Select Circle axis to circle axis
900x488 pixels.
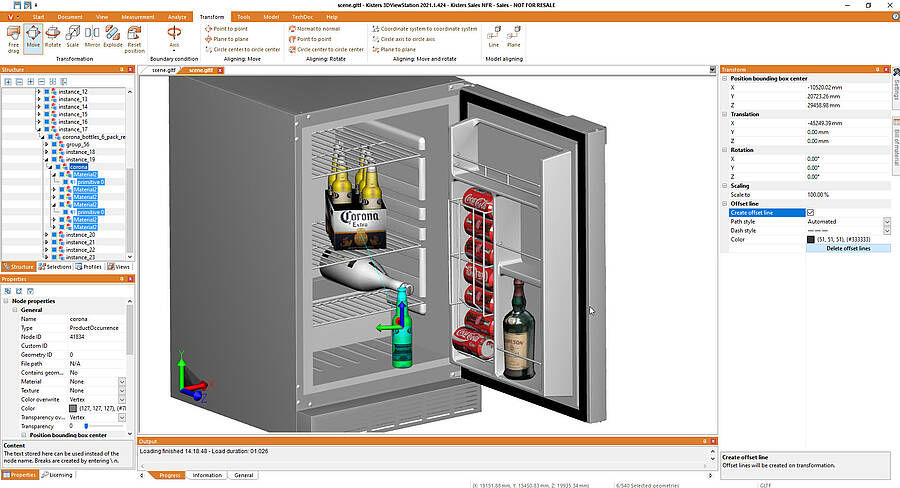point(404,39)
